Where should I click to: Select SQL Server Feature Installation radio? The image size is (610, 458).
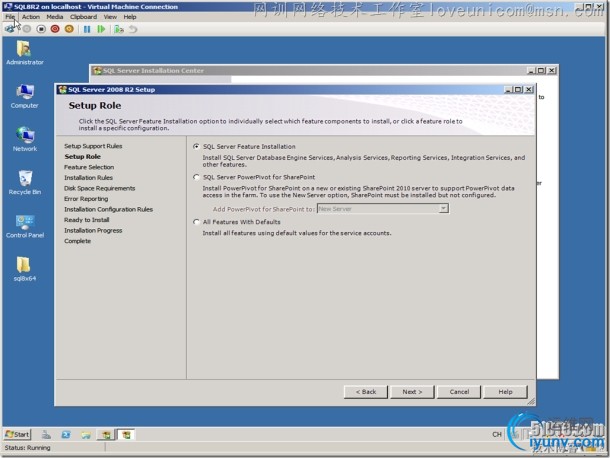point(196,147)
